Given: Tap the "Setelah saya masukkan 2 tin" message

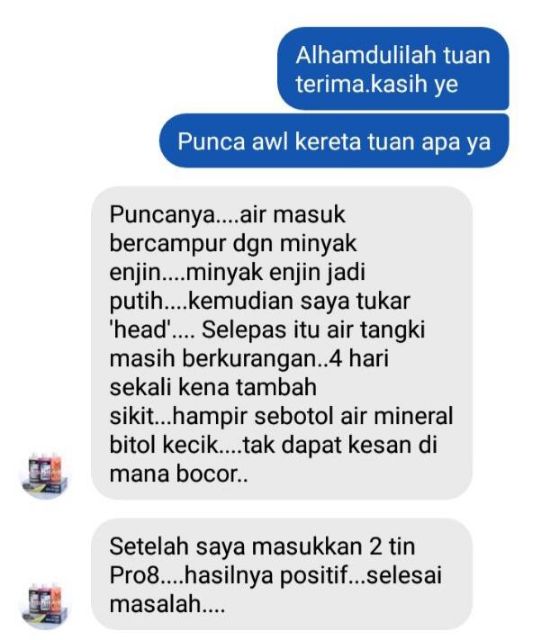Looking at the screenshot, I should pos(282,574).
